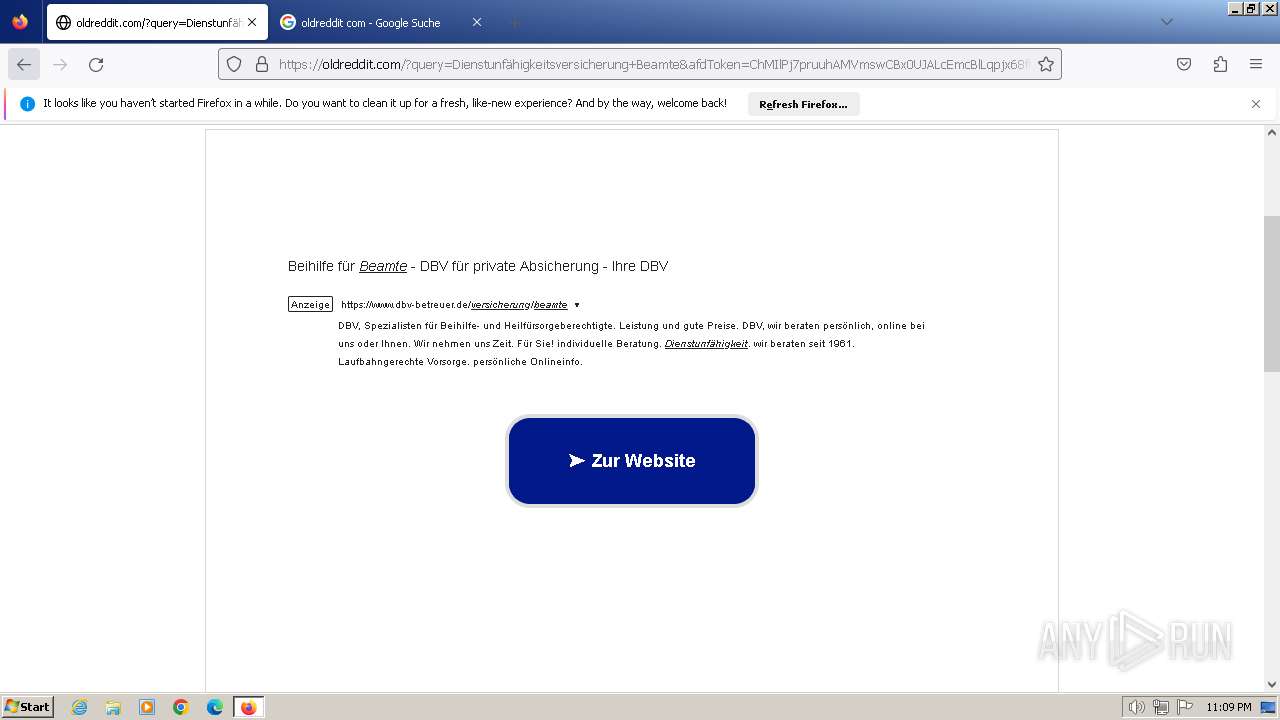Click the site security padlock icon
This screenshot has height=720, width=1280.
tap(262, 64)
